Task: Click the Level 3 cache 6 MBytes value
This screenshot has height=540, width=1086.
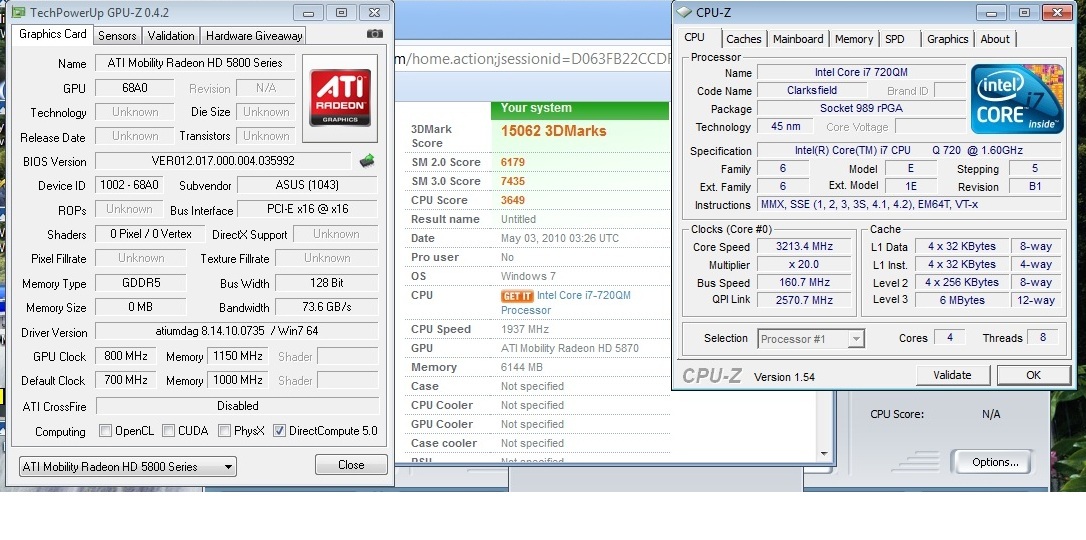Action: click(961, 300)
